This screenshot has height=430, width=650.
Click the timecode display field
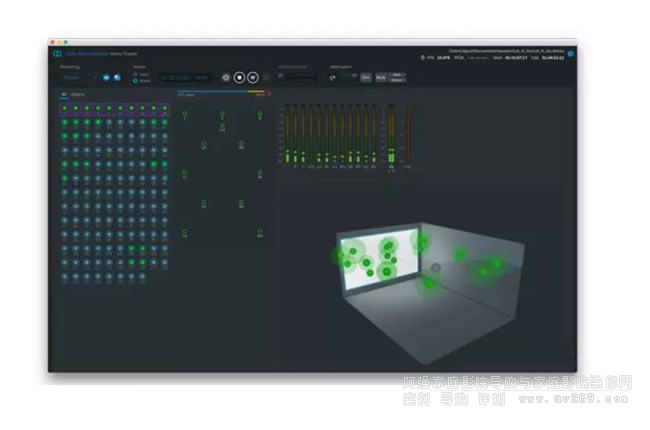click(182, 77)
